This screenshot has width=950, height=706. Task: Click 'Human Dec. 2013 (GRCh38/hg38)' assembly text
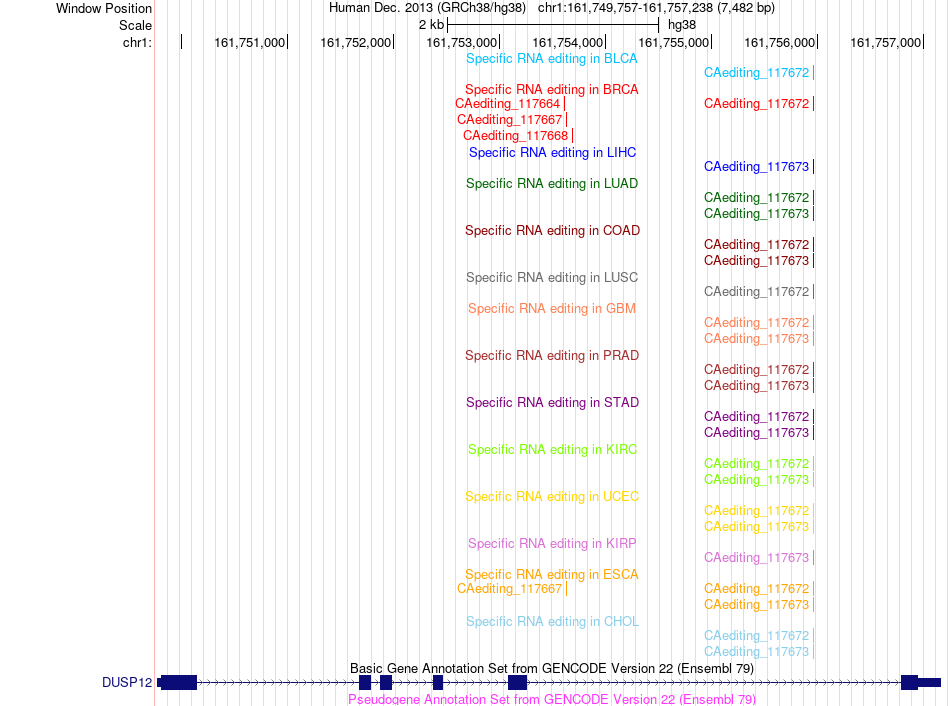[427, 8]
